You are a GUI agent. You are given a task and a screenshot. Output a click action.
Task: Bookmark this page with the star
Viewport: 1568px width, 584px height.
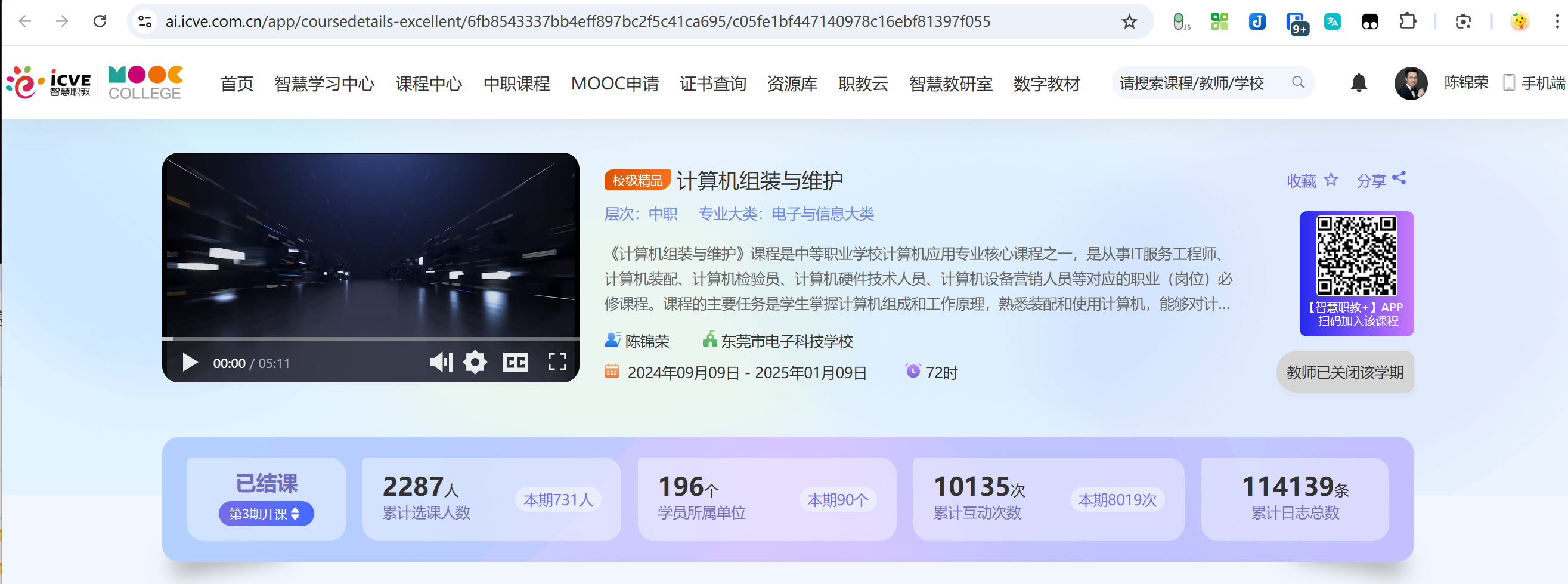tap(1129, 21)
